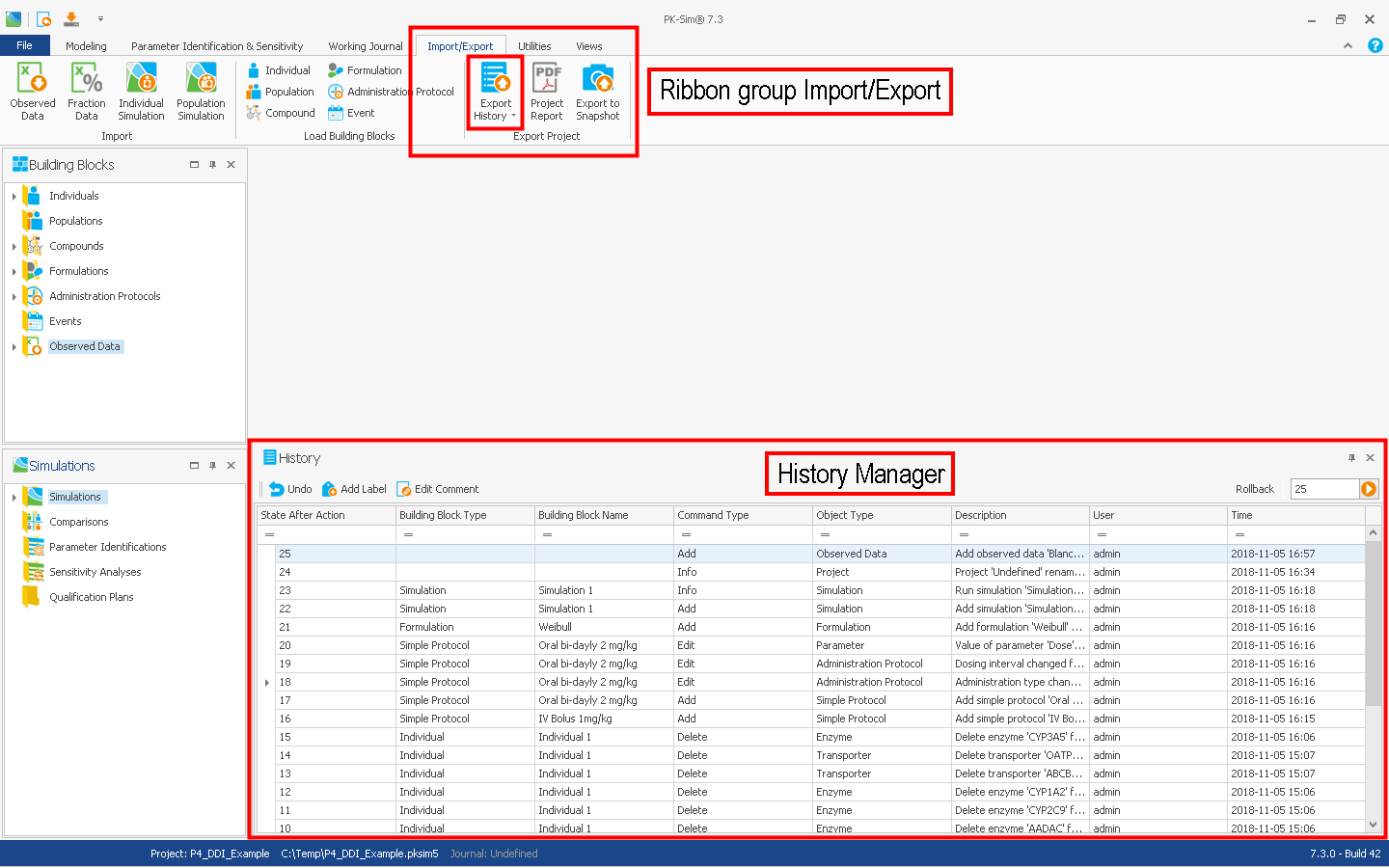The image size is (1389, 868).
Task: Sort by State After Action column
Action: [x=326, y=515]
